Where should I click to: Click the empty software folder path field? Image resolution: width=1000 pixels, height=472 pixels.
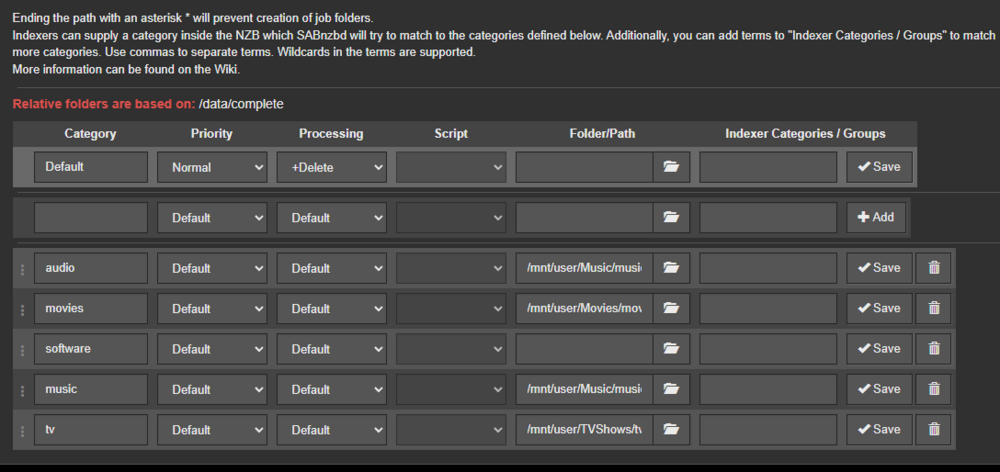point(584,349)
